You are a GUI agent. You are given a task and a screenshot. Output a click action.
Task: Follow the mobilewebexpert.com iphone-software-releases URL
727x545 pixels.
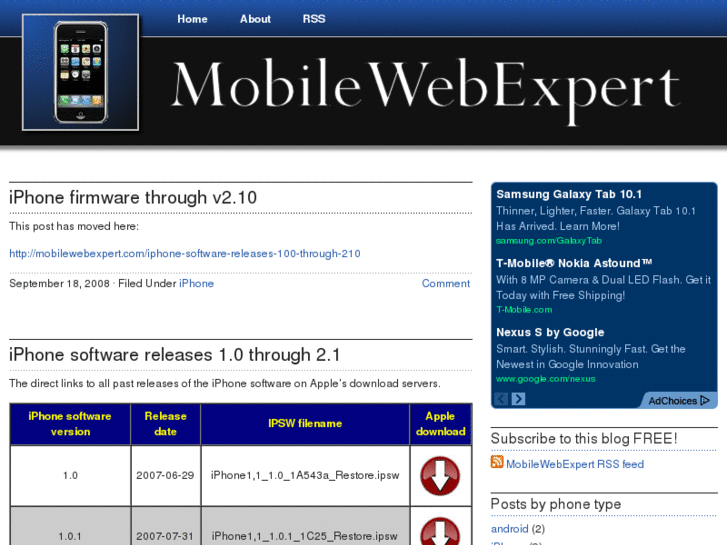[185, 254]
